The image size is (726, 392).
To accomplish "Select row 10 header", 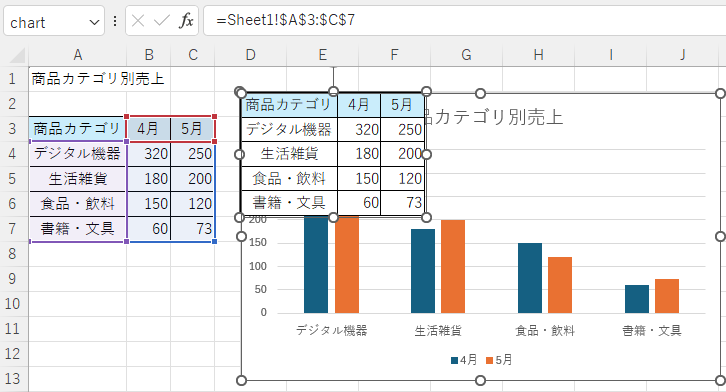I will [13, 304].
